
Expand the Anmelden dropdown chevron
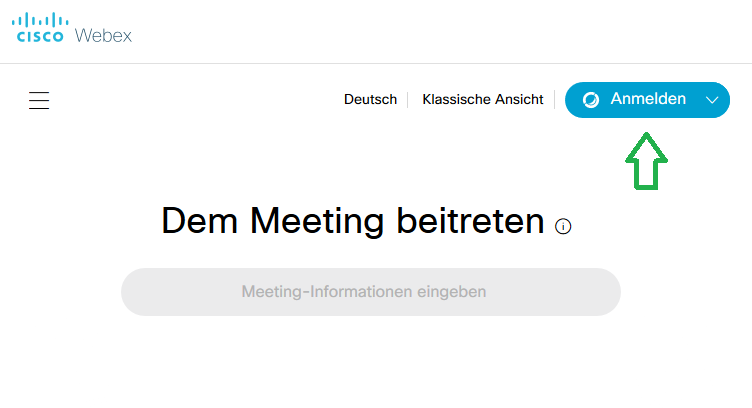[712, 100]
